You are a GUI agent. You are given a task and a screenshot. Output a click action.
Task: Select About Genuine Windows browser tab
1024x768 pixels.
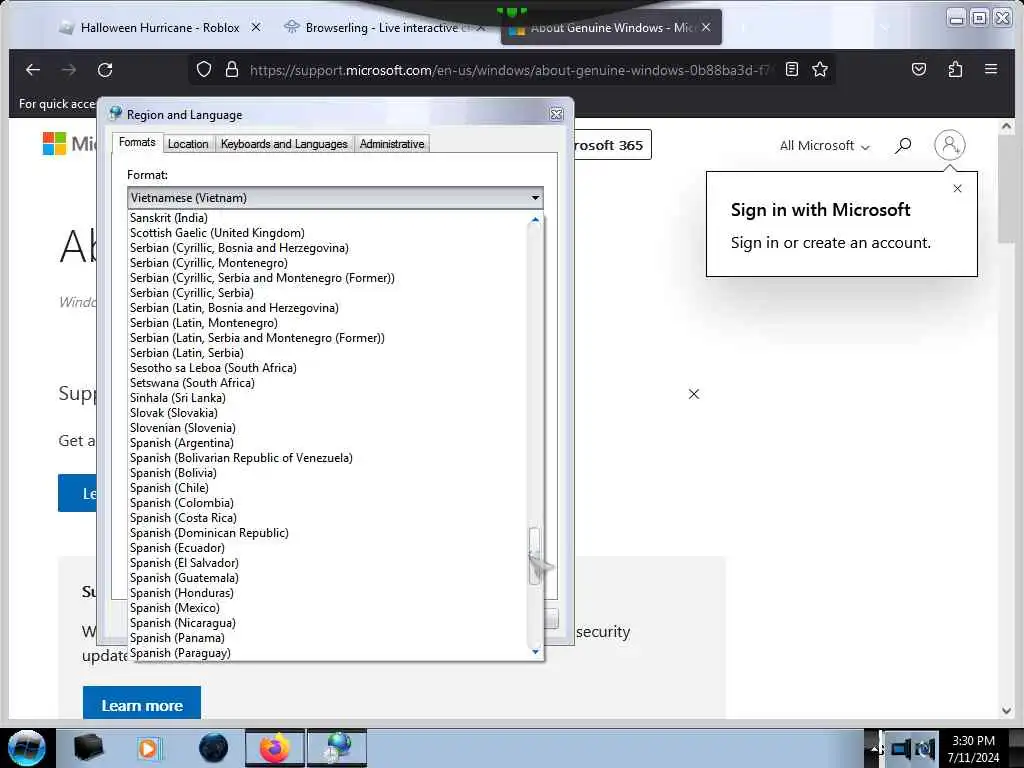(611, 27)
